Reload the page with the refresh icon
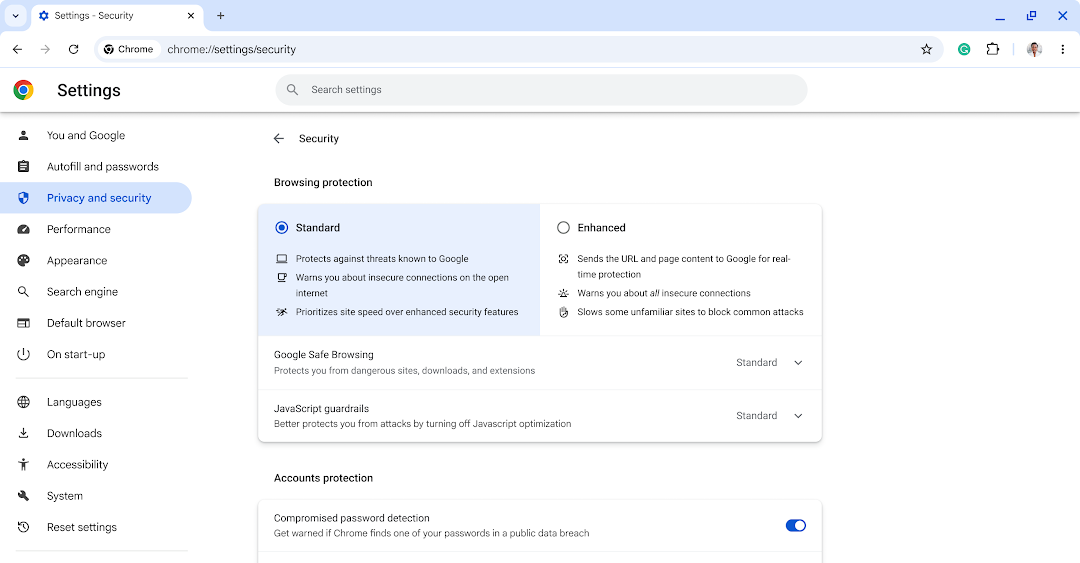 tap(73, 49)
